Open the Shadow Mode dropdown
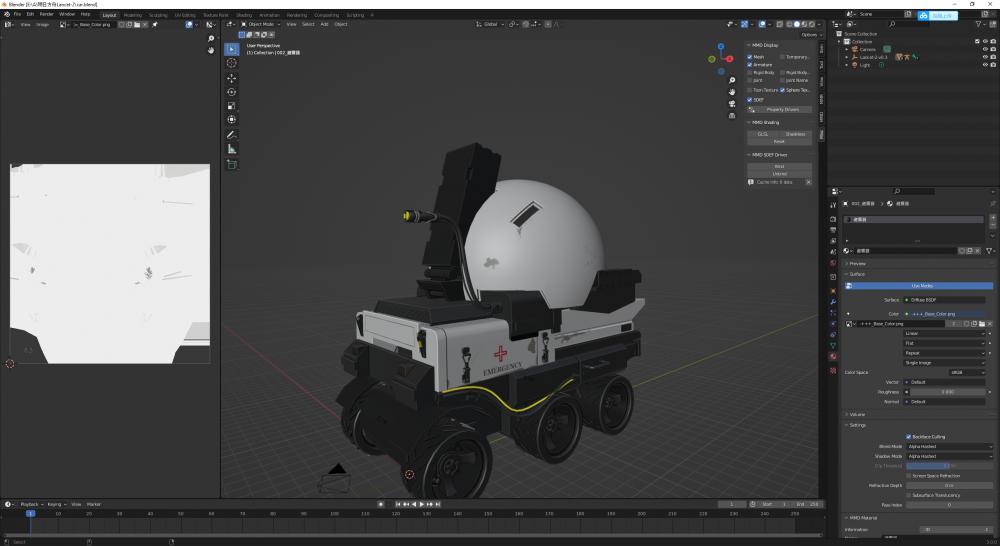Screen dimensions: 1000x546 950,456
